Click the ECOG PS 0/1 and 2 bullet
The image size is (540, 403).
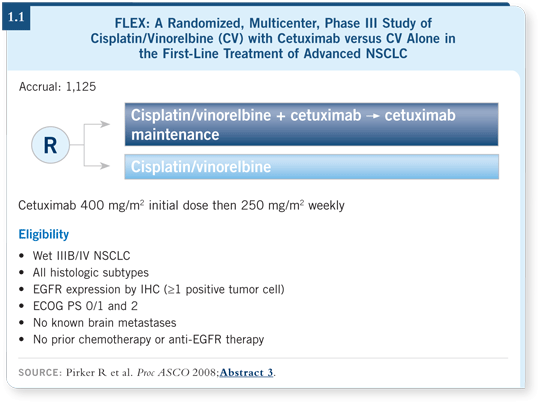point(85,306)
